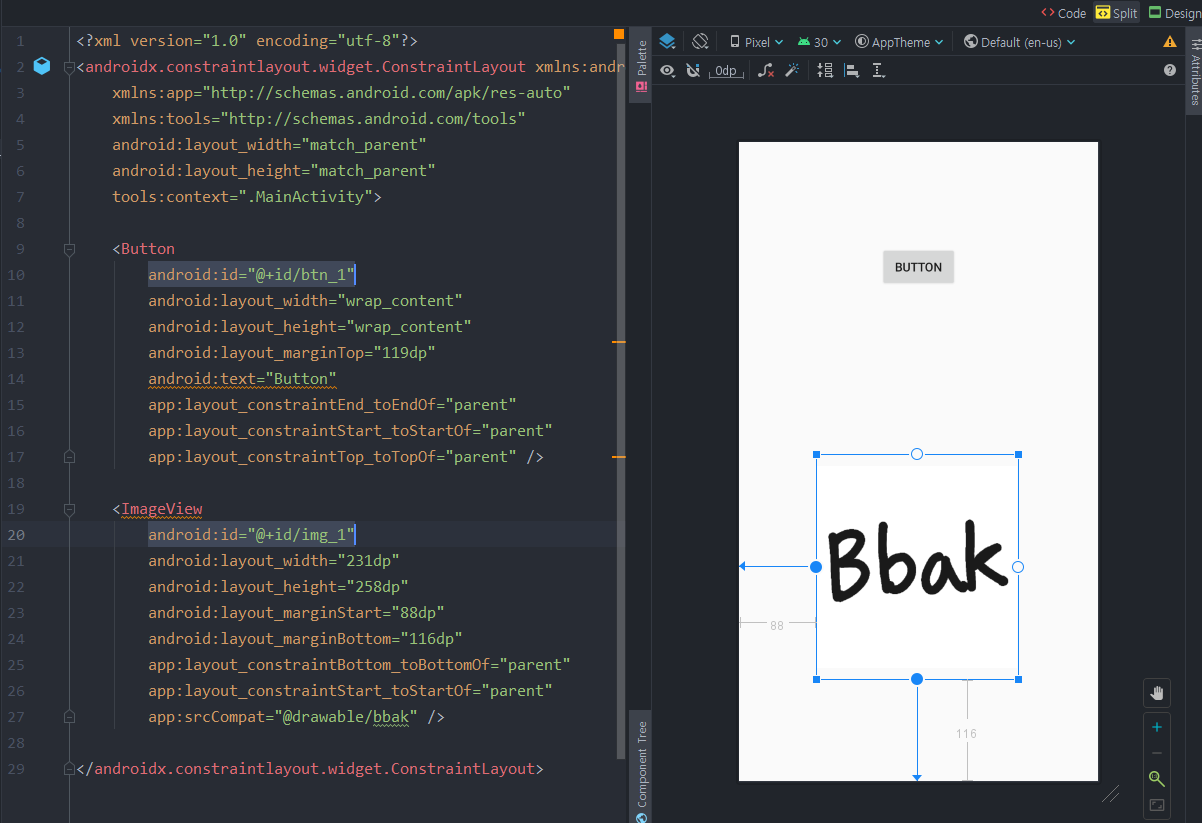Open the Pixel device dropdown
Viewport: 1202px width, 823px height.
(756, 42)
